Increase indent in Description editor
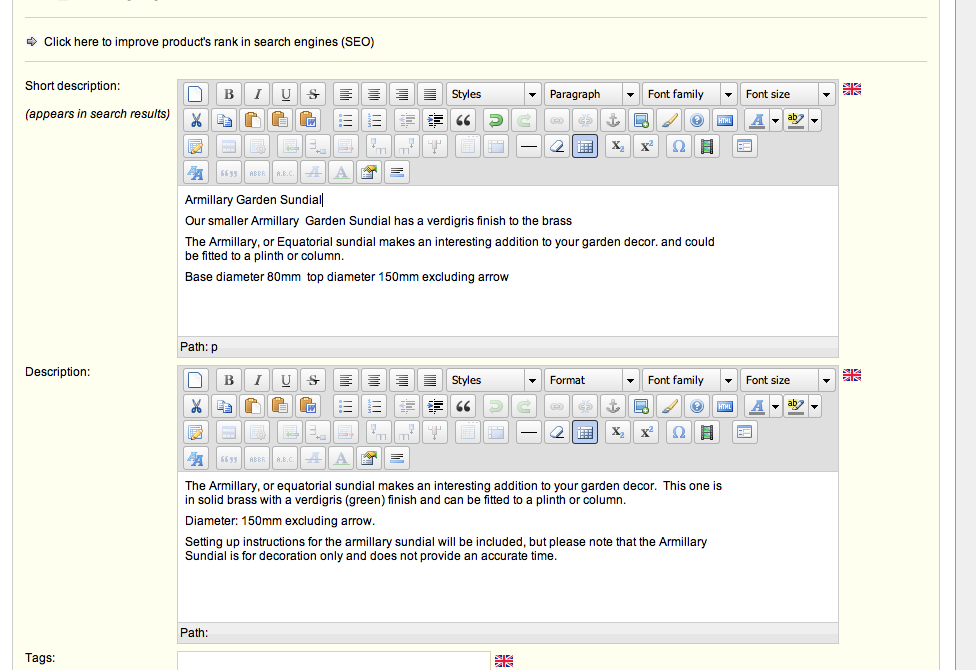The image size is (976, 670). [435, 406]
